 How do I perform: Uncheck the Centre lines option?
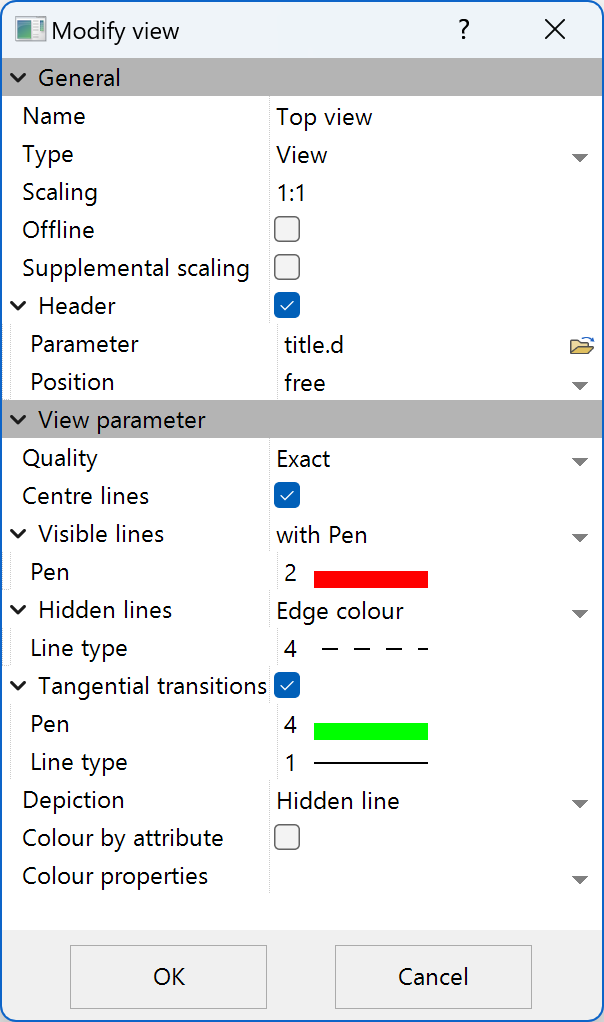287,495
